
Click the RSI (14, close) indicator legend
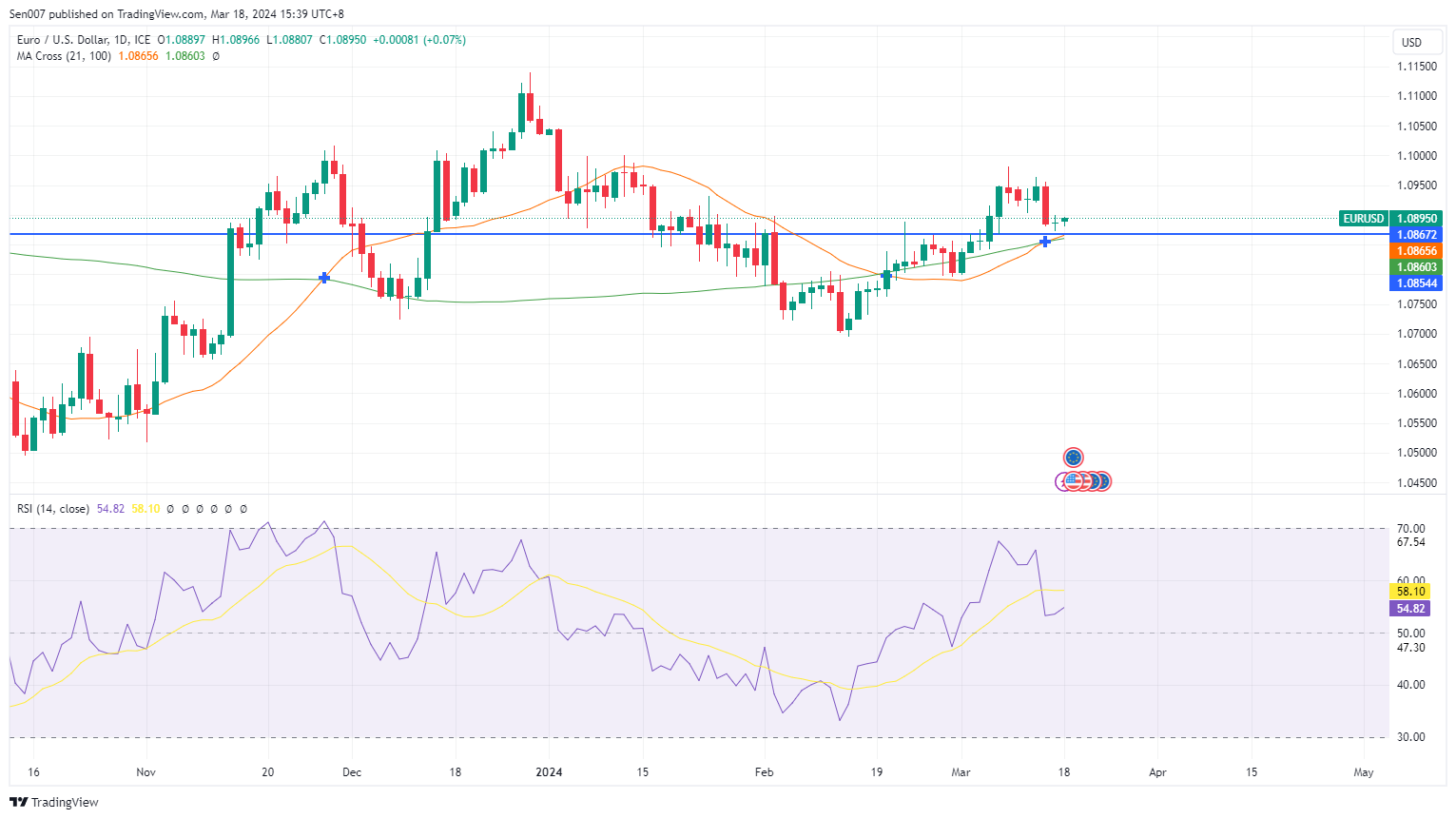[x=53, y=509]
